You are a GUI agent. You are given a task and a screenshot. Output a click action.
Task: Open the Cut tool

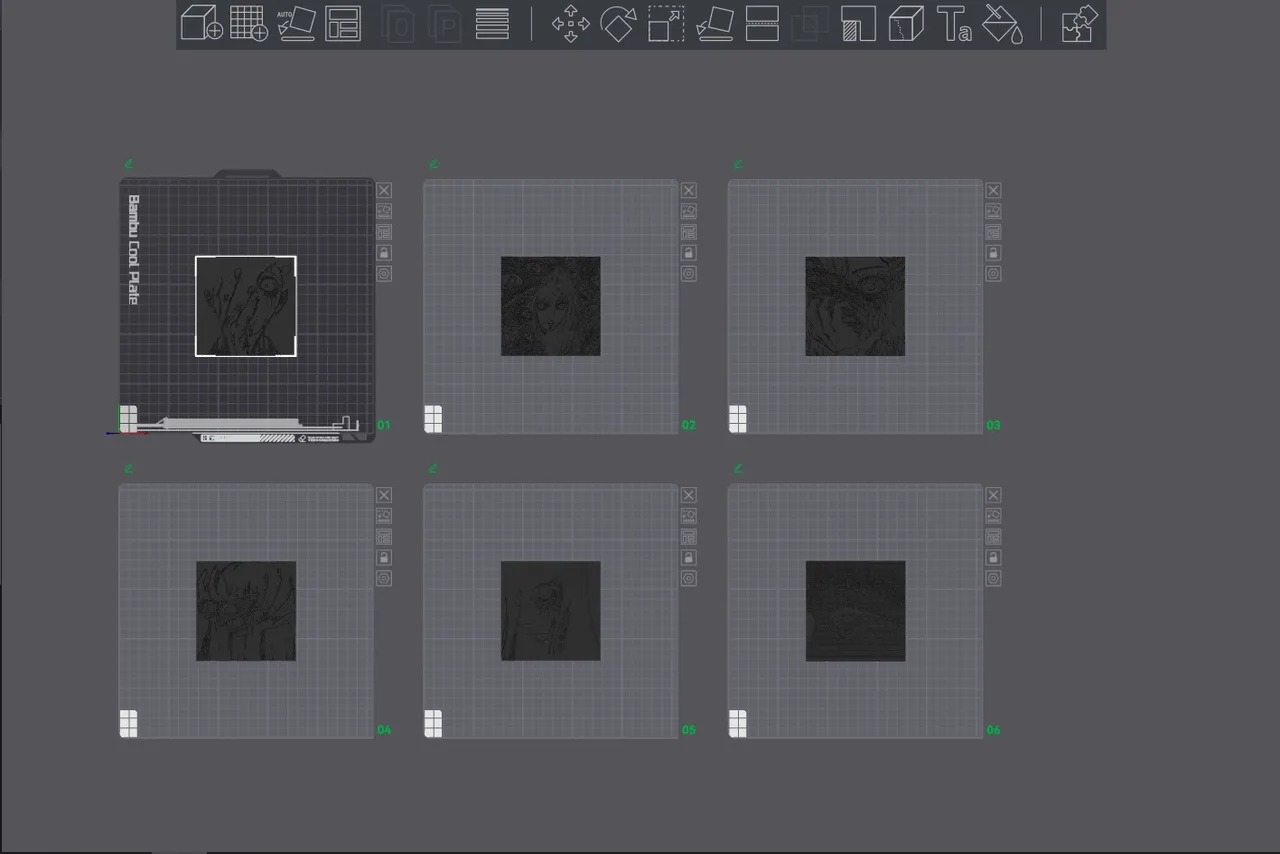point(763,25)
